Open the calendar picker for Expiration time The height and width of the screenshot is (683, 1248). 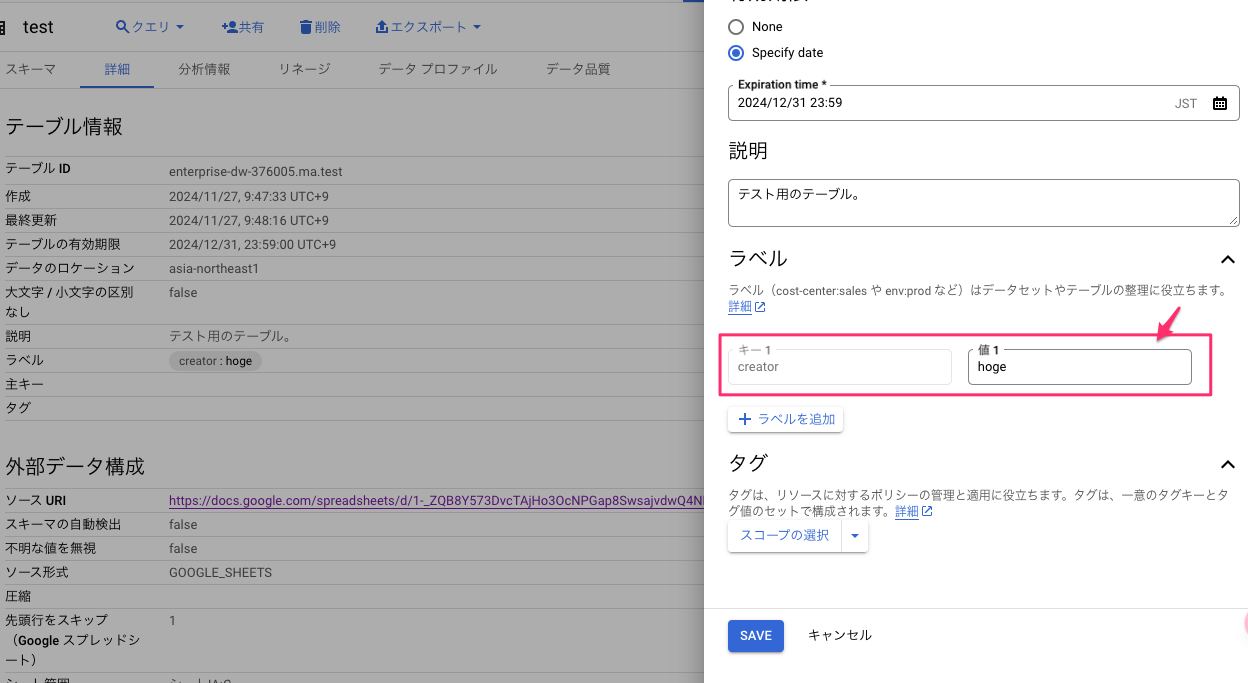click(x=1219, y=103)
